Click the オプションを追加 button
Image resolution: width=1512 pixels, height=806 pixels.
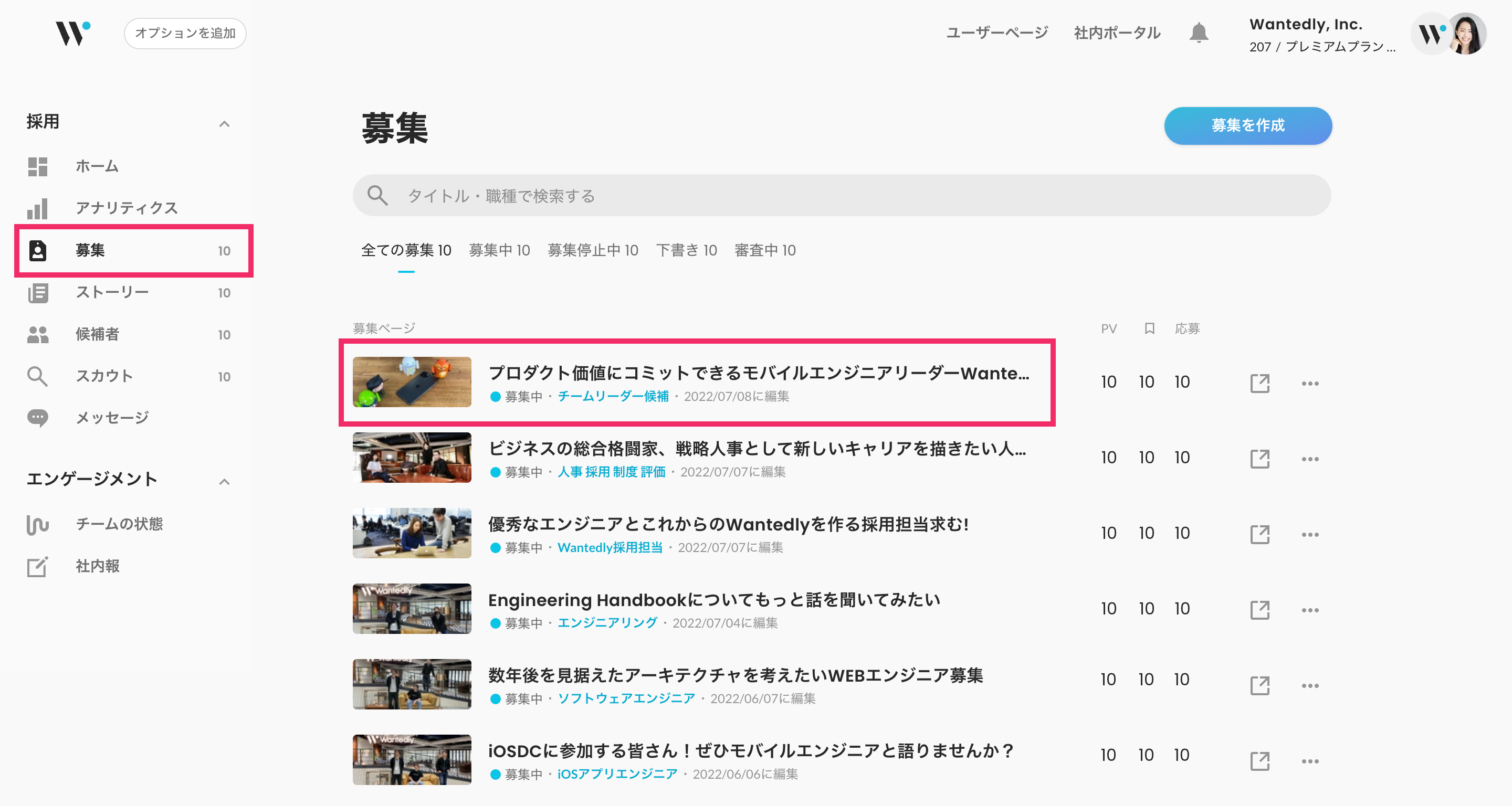pos(185,33)
